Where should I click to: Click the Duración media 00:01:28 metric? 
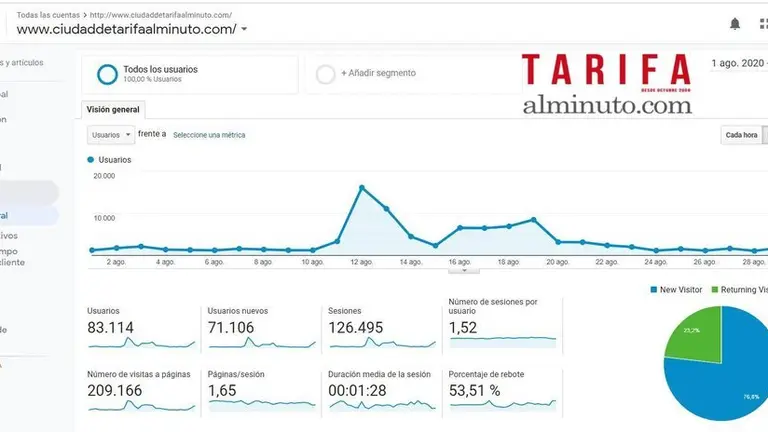click(383, 392)
